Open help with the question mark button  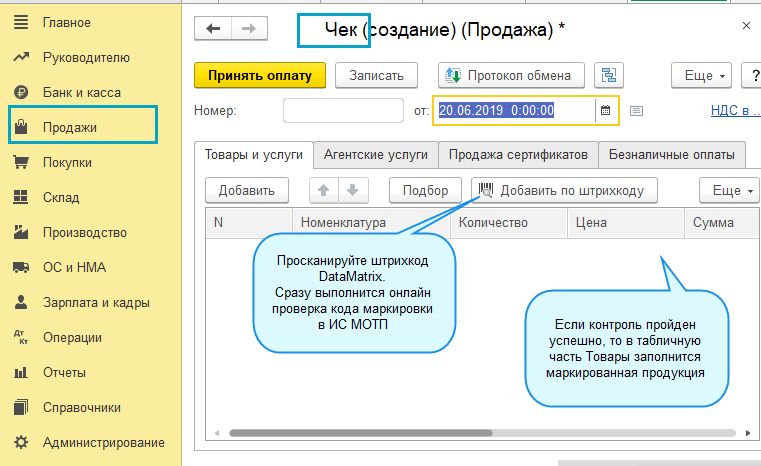[x=752, y=75]
